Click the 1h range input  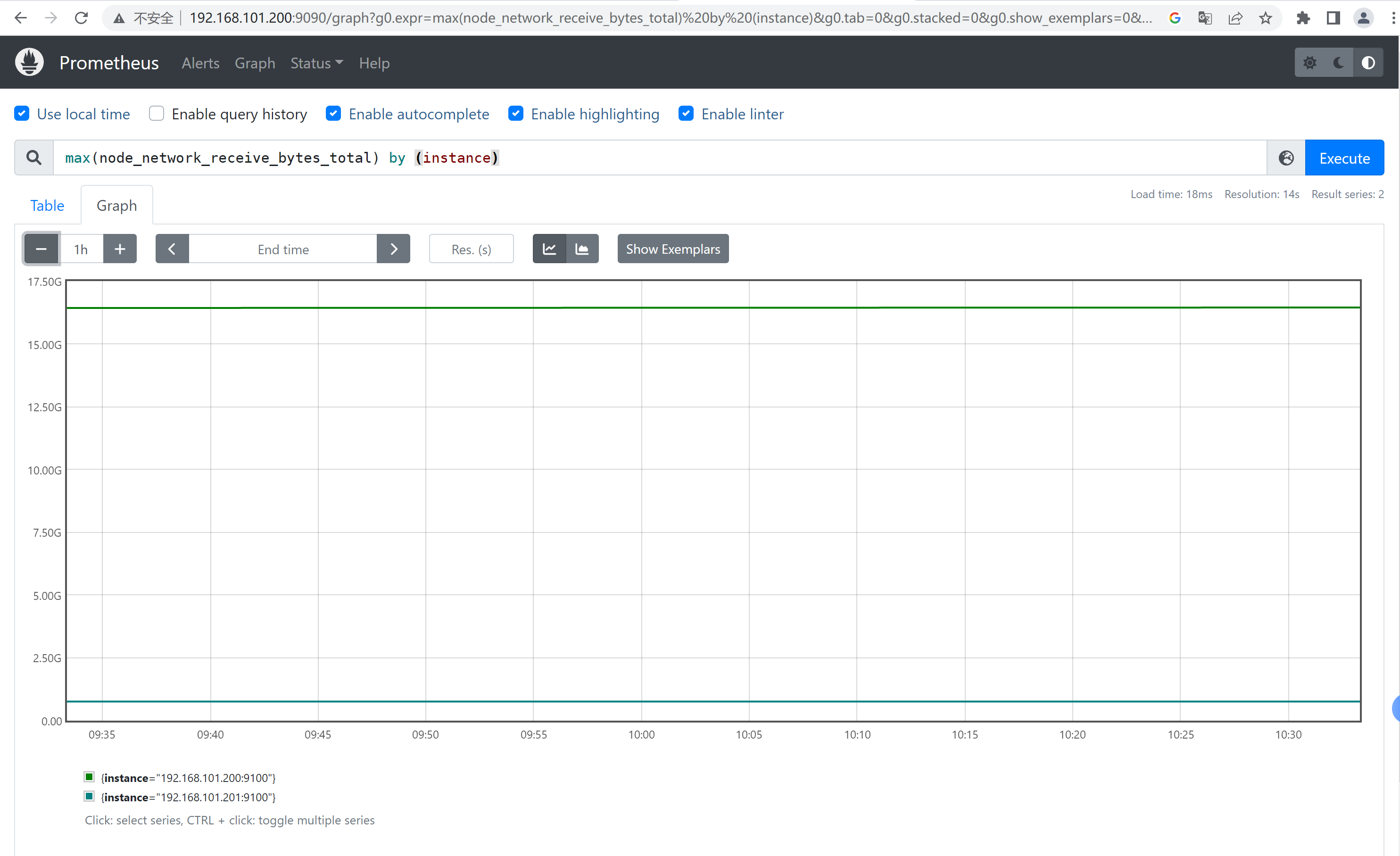pyautogui.click(x=81, y=249)
